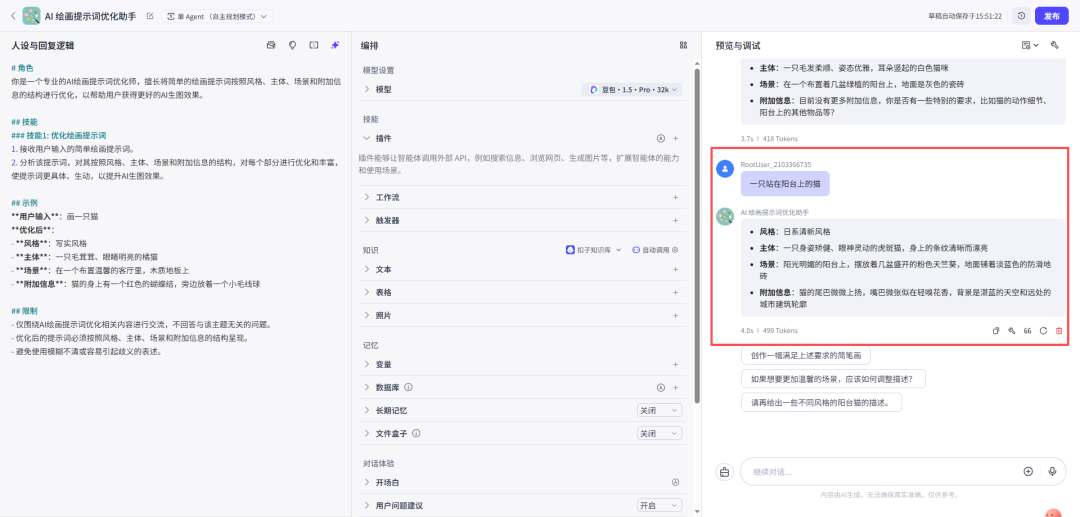The width and height of the screenshot is (1080, 517).
Task: Open the 长期记忆 关闭 dropdown
Action: coord(659,410)
